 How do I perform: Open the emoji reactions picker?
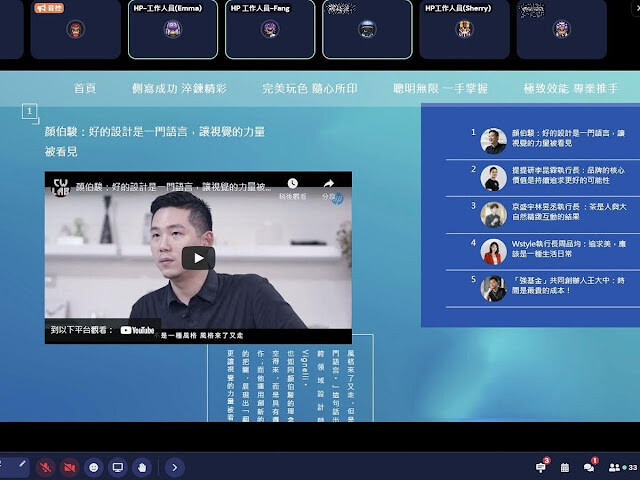(93, 467)
